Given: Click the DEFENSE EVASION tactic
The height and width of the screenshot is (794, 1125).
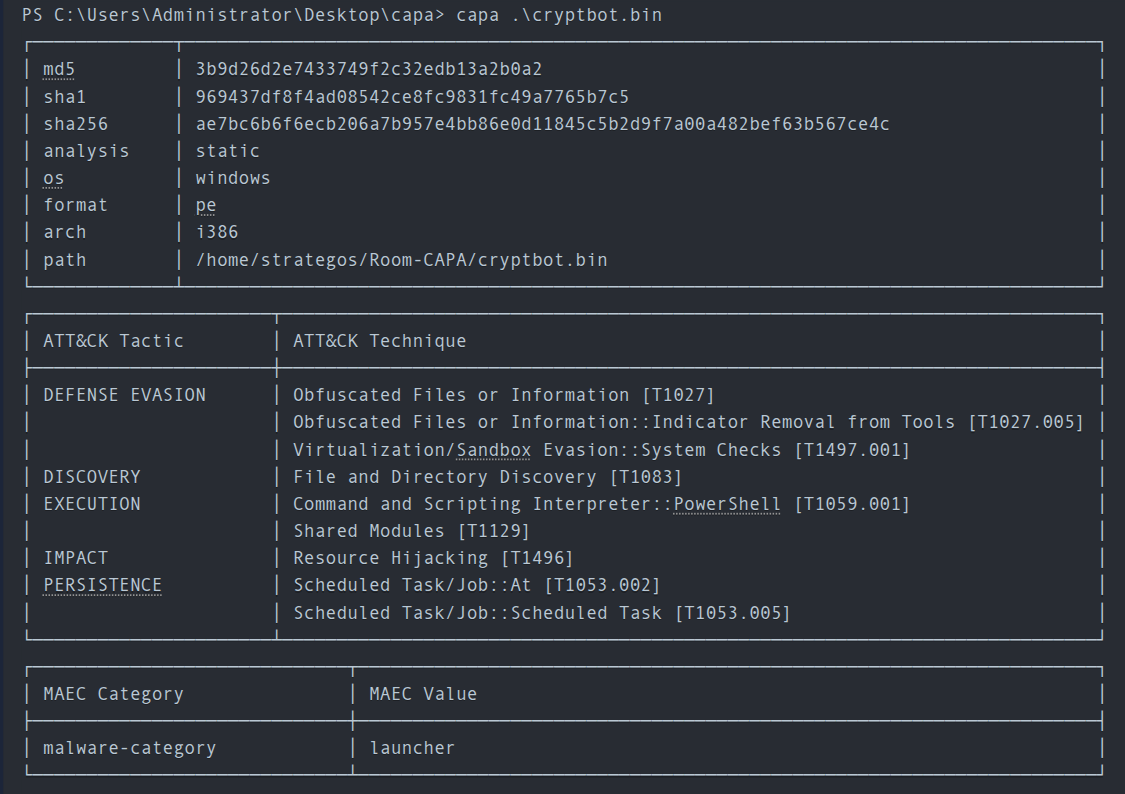Looking at the screenshot, I should 124,395.
